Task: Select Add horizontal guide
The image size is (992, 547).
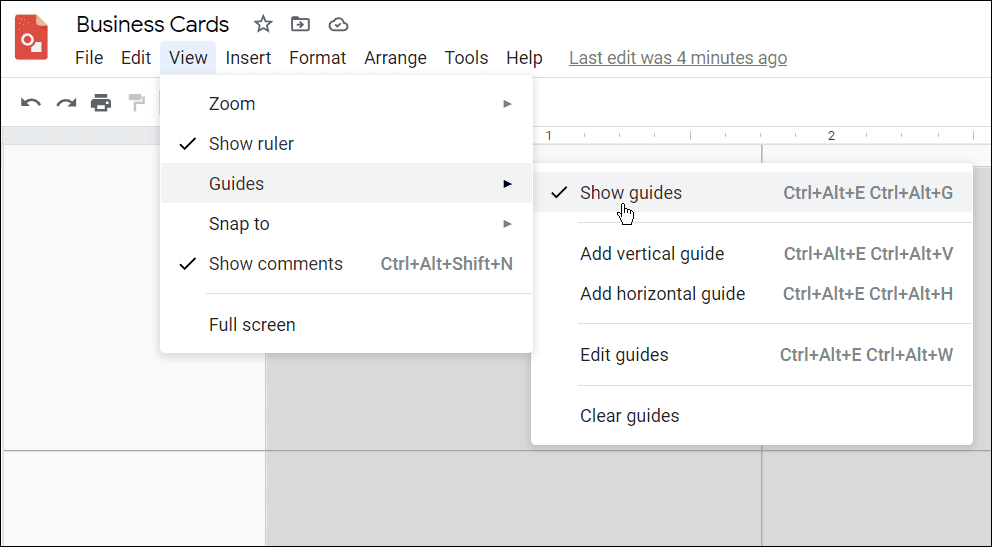Action: [x=752, y=293]
